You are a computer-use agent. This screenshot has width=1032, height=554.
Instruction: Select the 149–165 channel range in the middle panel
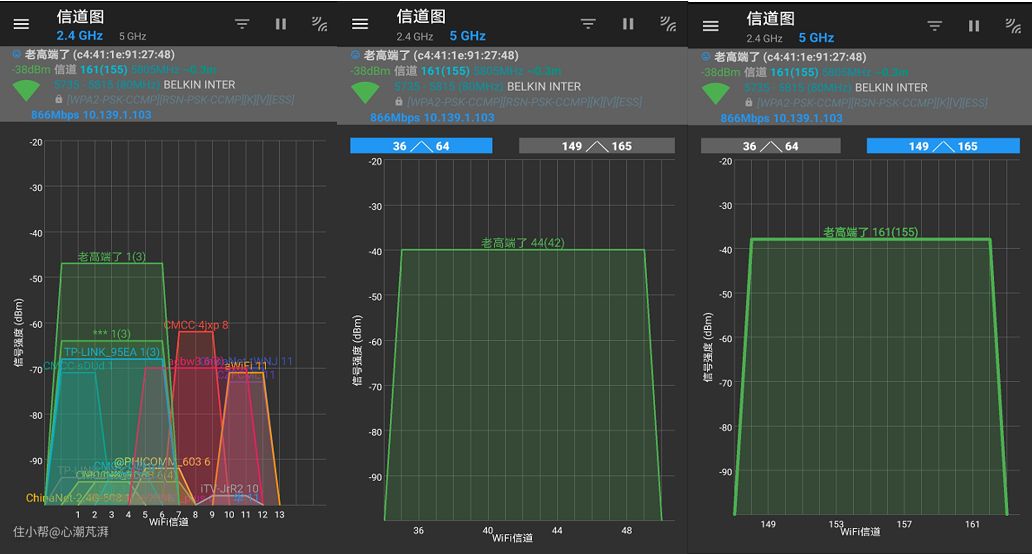tap(596, 146)
